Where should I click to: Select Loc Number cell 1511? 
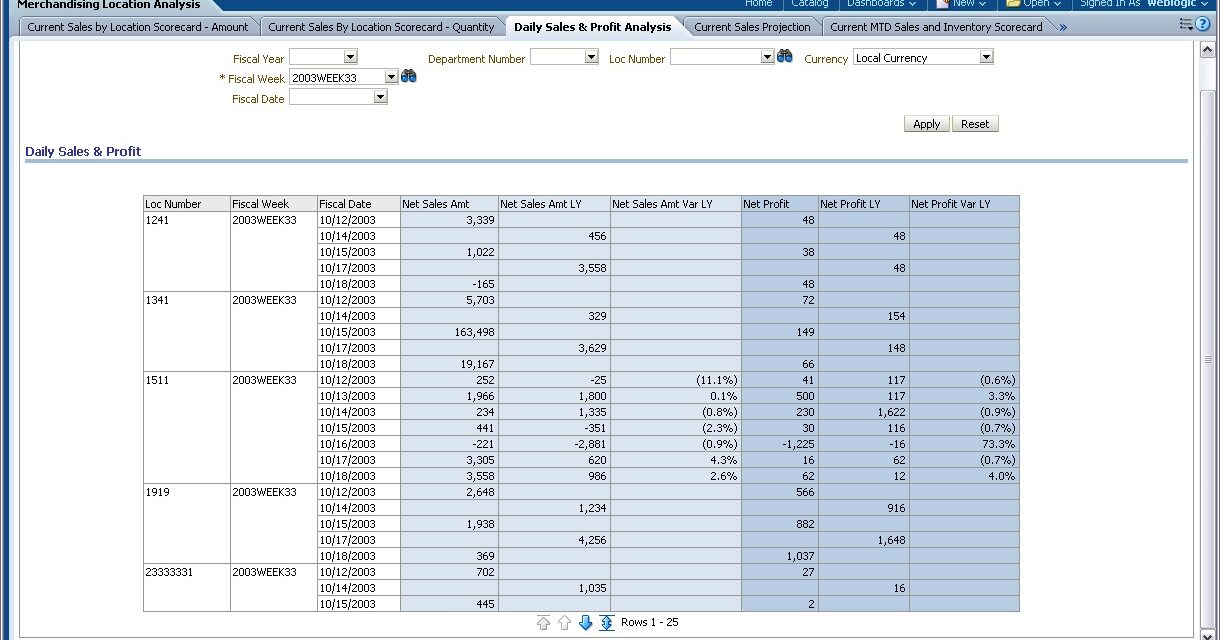click(x=187, y=428)
